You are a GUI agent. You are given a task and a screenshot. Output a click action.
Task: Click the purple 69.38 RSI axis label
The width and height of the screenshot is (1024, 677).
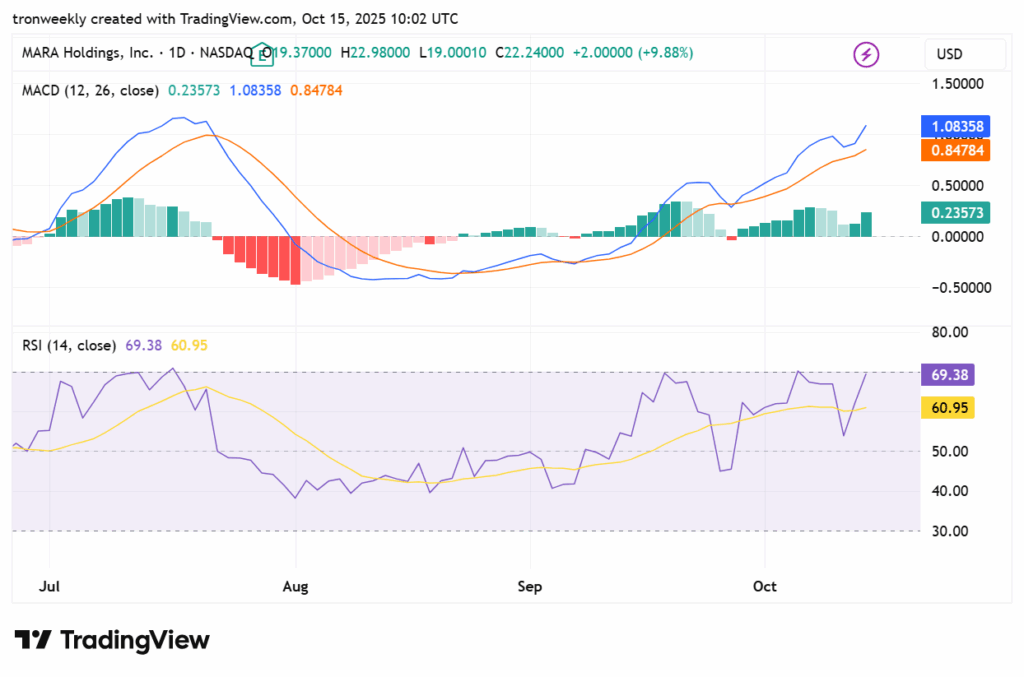pos(946,375)
